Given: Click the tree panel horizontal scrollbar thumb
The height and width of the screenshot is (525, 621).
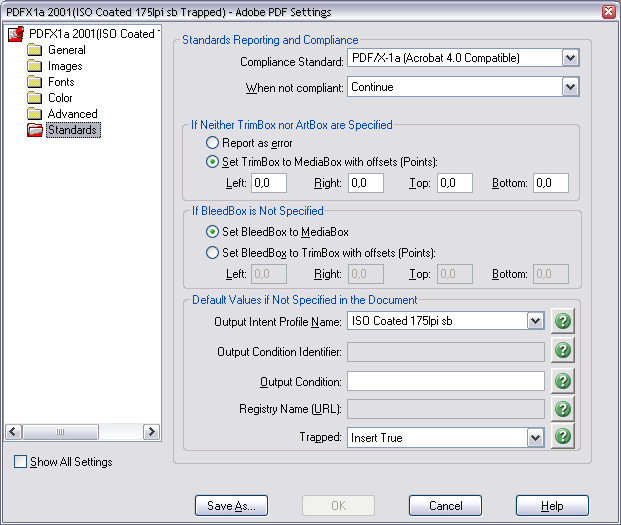Looking at the screenshot, I should tap(60, 432).
